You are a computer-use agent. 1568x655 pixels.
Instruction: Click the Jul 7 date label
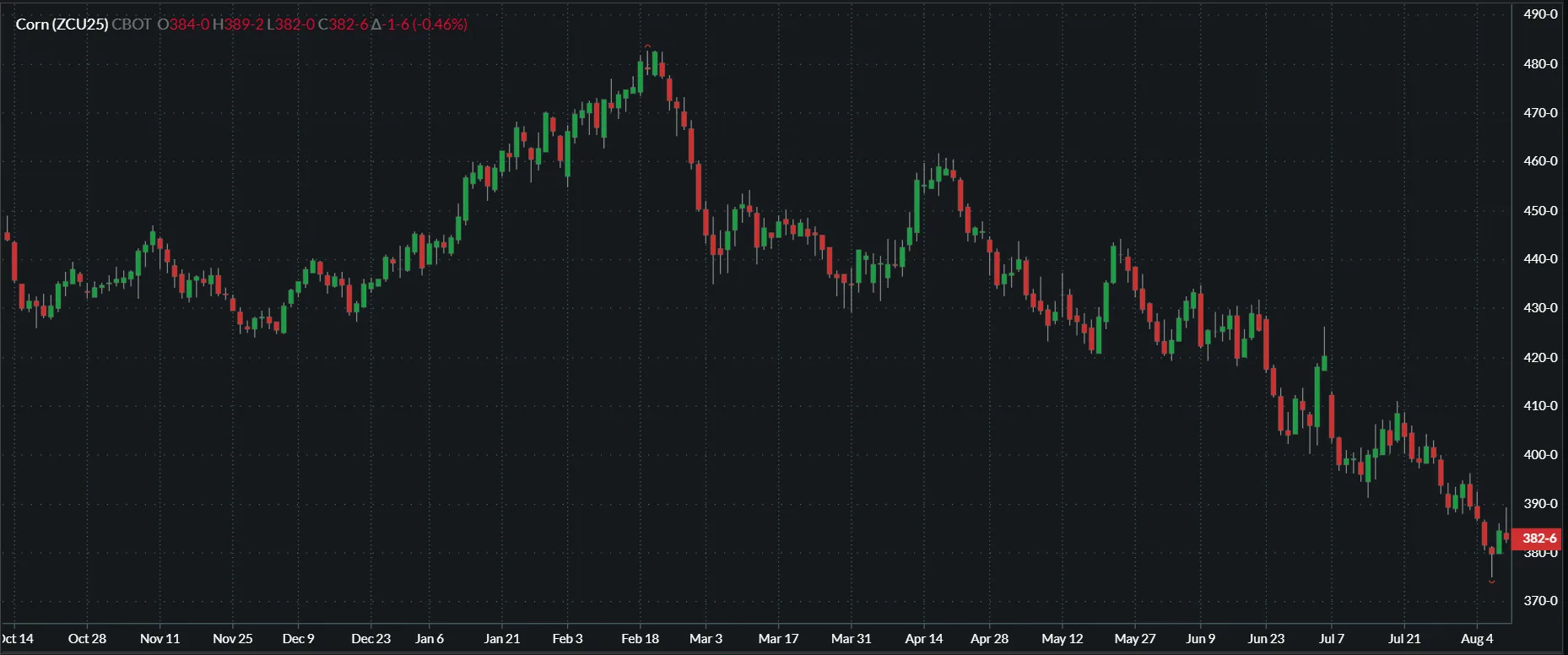click(x=1331, y=639)
